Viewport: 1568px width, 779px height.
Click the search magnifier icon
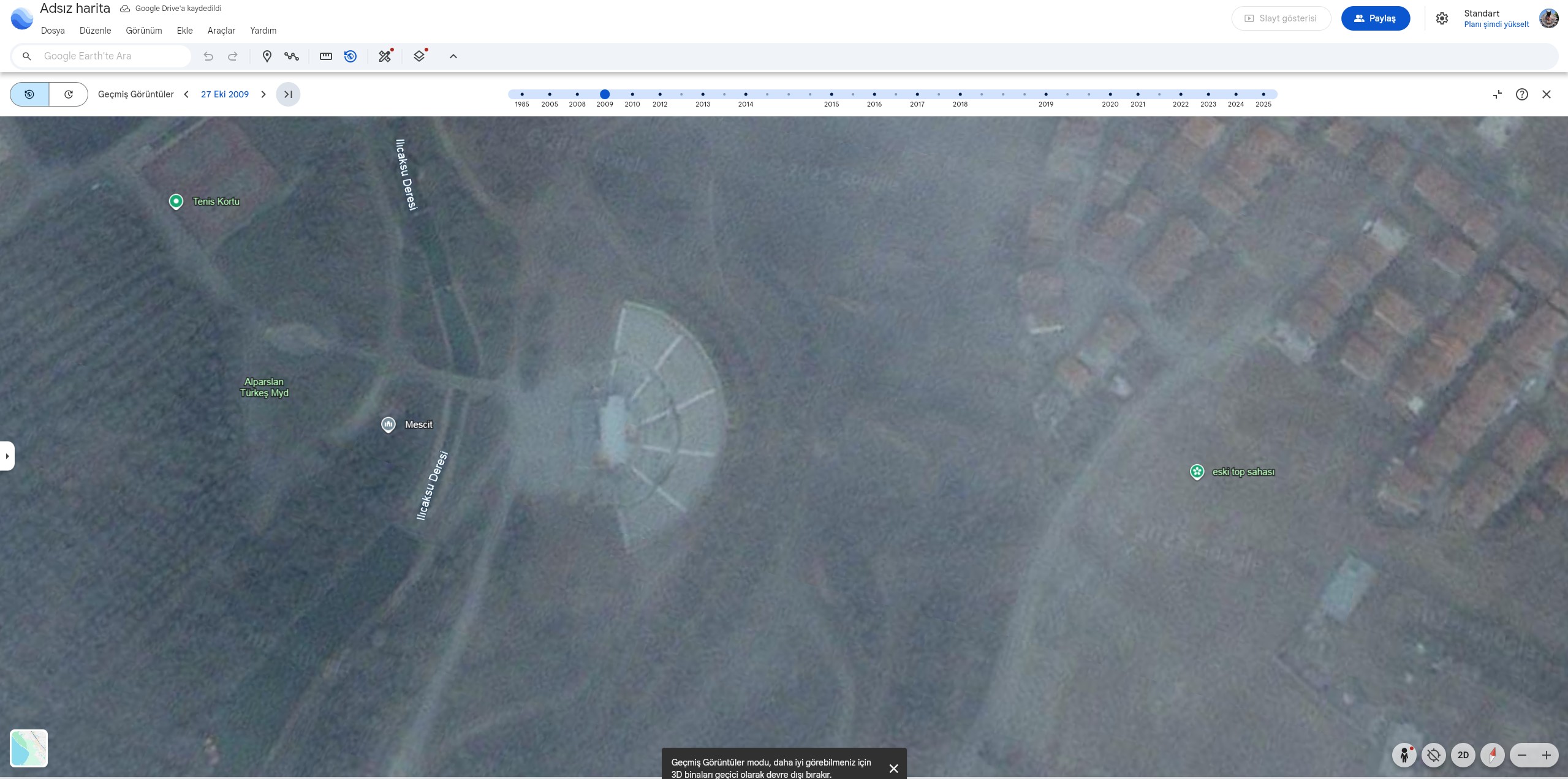click(x=26, y=56)
